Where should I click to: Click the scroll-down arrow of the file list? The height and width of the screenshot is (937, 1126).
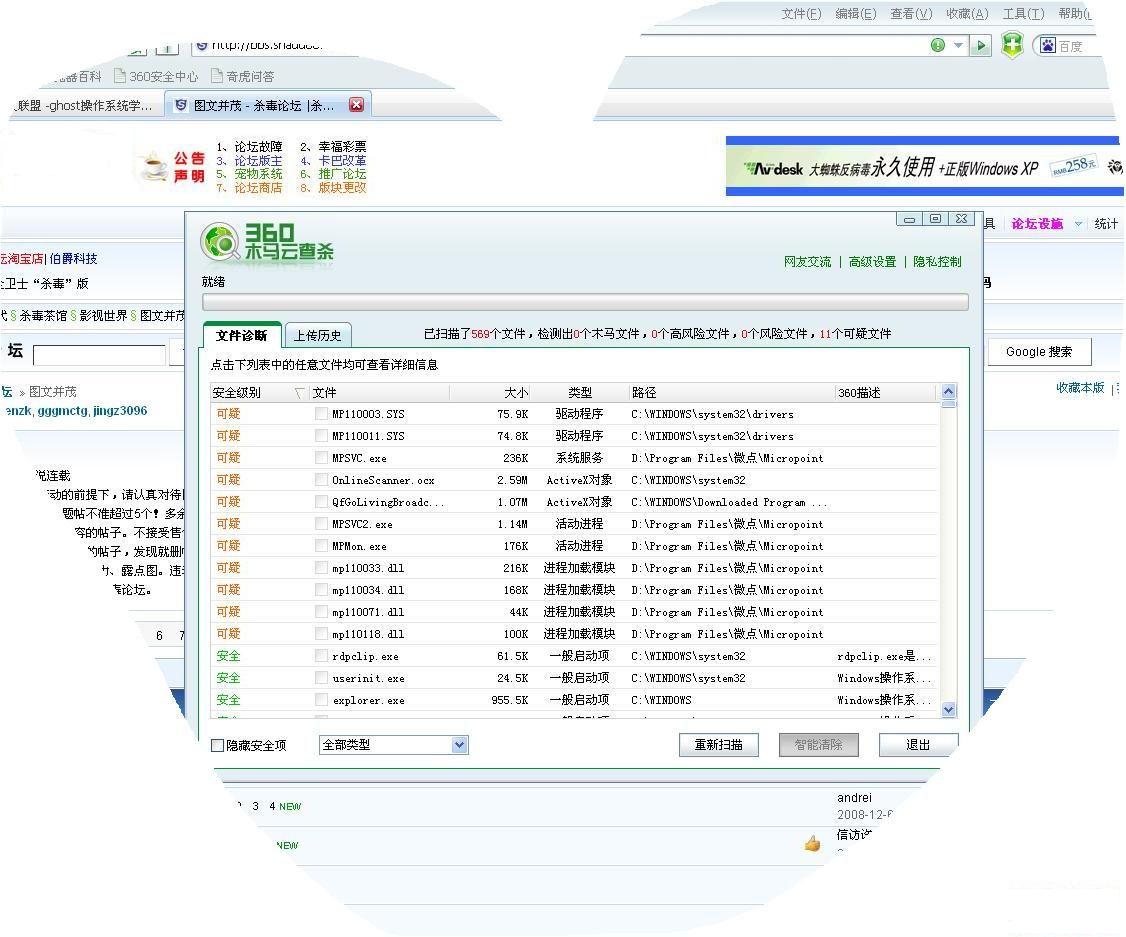[948, 709]
